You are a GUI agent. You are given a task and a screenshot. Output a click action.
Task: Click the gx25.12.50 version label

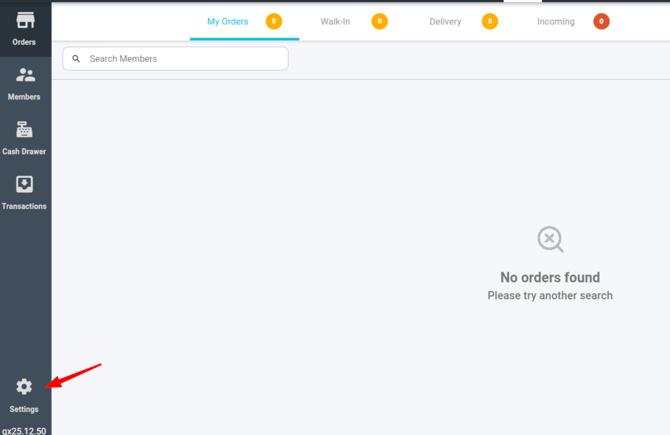click(24, 430)
